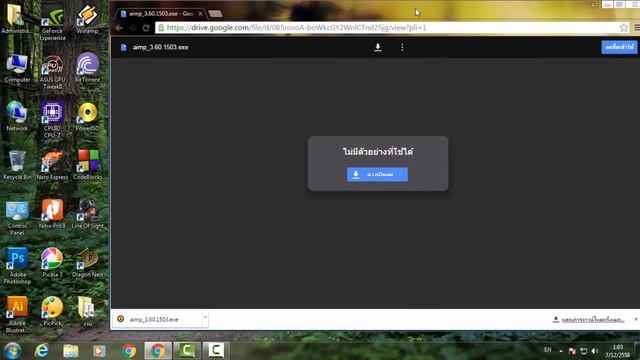The image size is (640, 360).
Task: Launch Internet Explorer from the taskbar
Action: tap(41, 351)
